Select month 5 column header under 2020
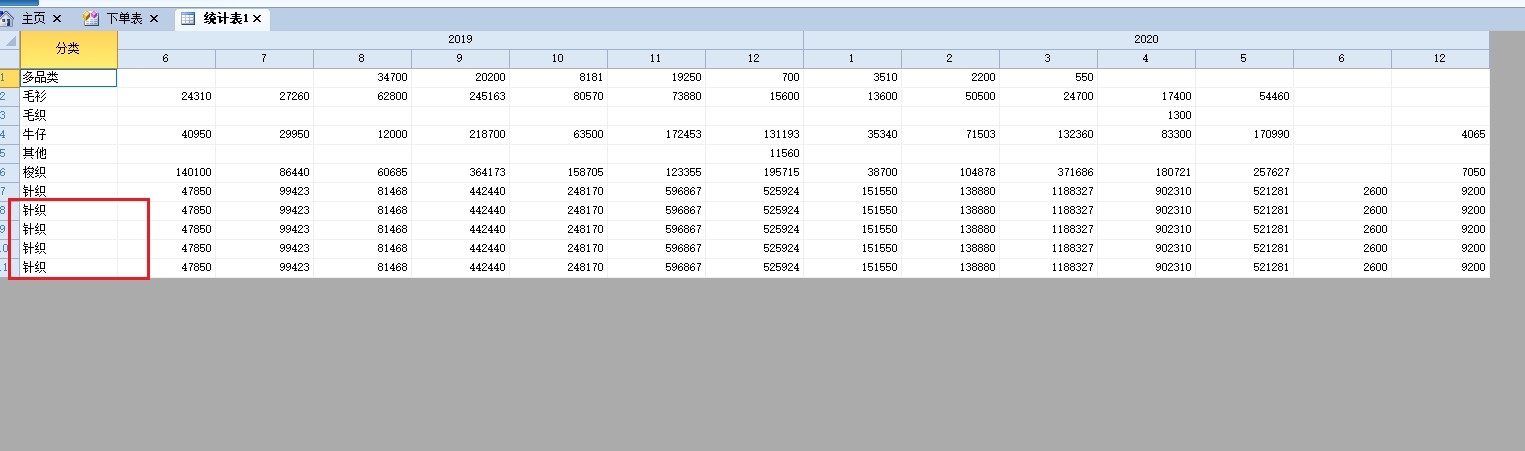Screen dimensions: 1525x451 tap(1244, 59)
